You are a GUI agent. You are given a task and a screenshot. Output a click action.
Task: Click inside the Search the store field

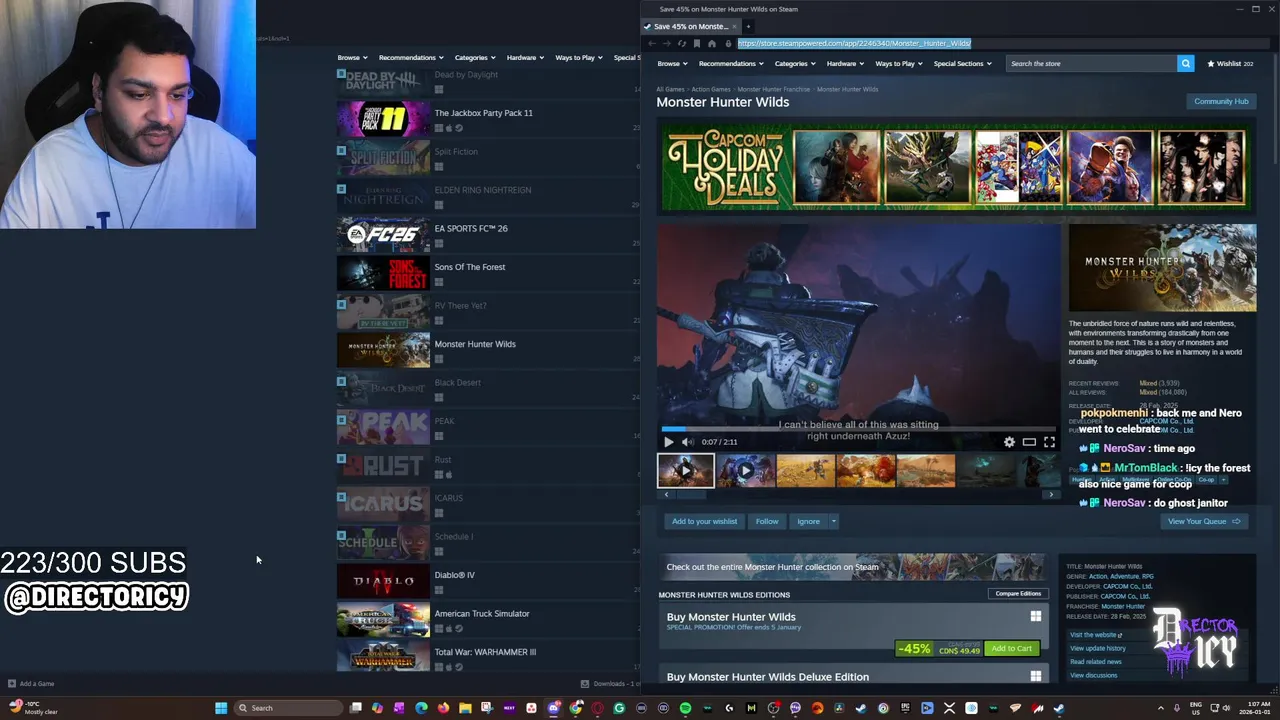pyautogui.click(x=1091, y=63)
